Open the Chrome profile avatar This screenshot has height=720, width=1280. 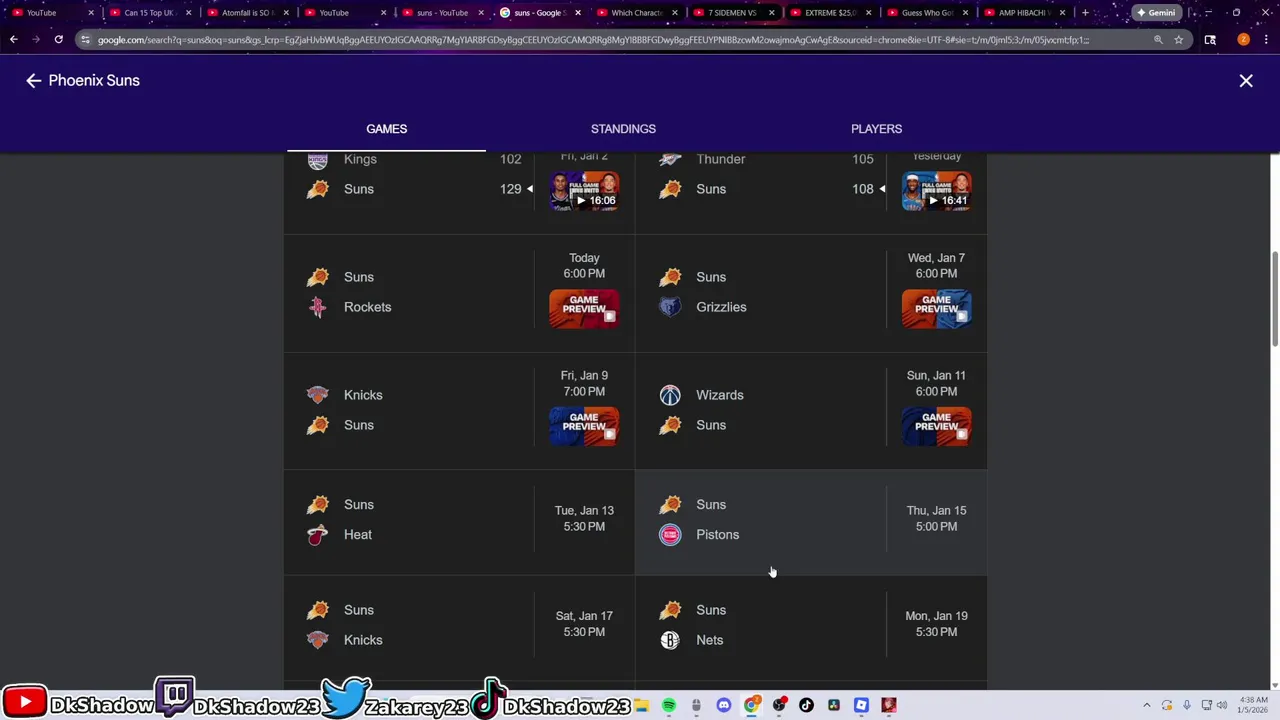click(x=1243, y=40)
